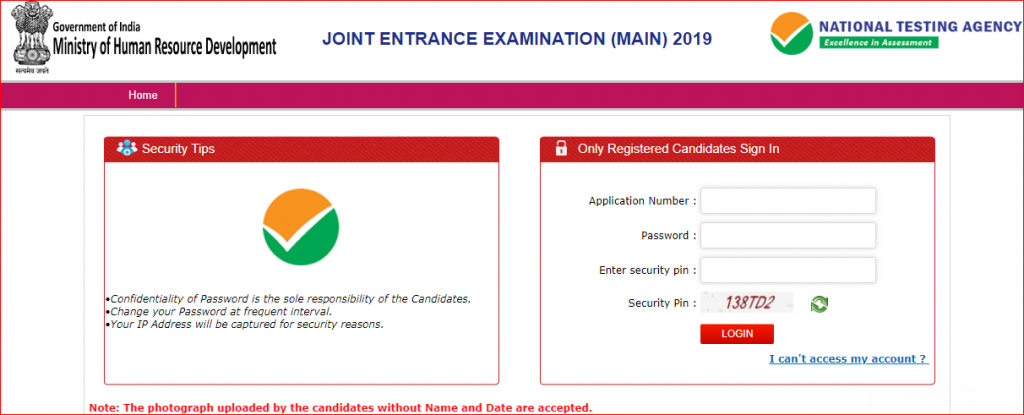1024x415 pixels.
Task: Focus the Enter security pin field
Action: click(788, 270)
